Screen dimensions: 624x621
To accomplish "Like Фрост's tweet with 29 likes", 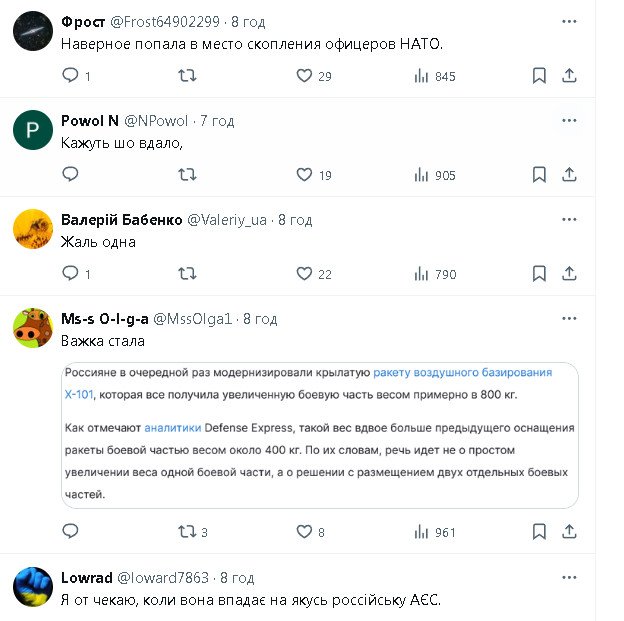I will point(305,76).
